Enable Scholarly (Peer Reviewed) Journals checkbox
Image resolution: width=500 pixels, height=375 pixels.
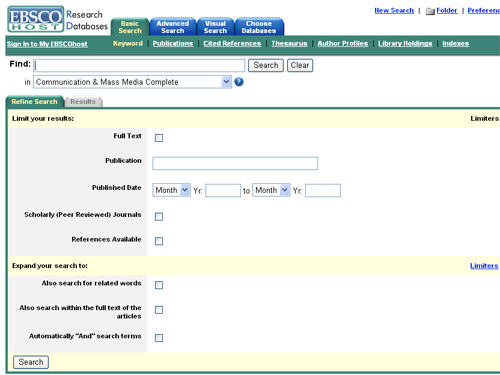(159, 217)
